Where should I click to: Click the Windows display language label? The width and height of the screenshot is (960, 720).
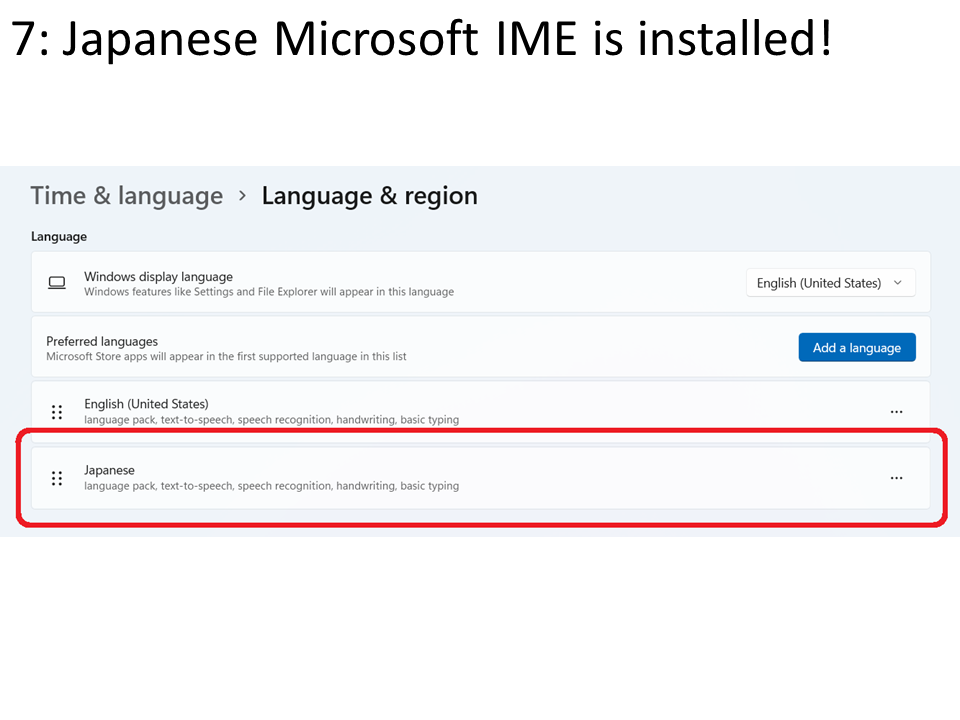click(x=159, y=277)
